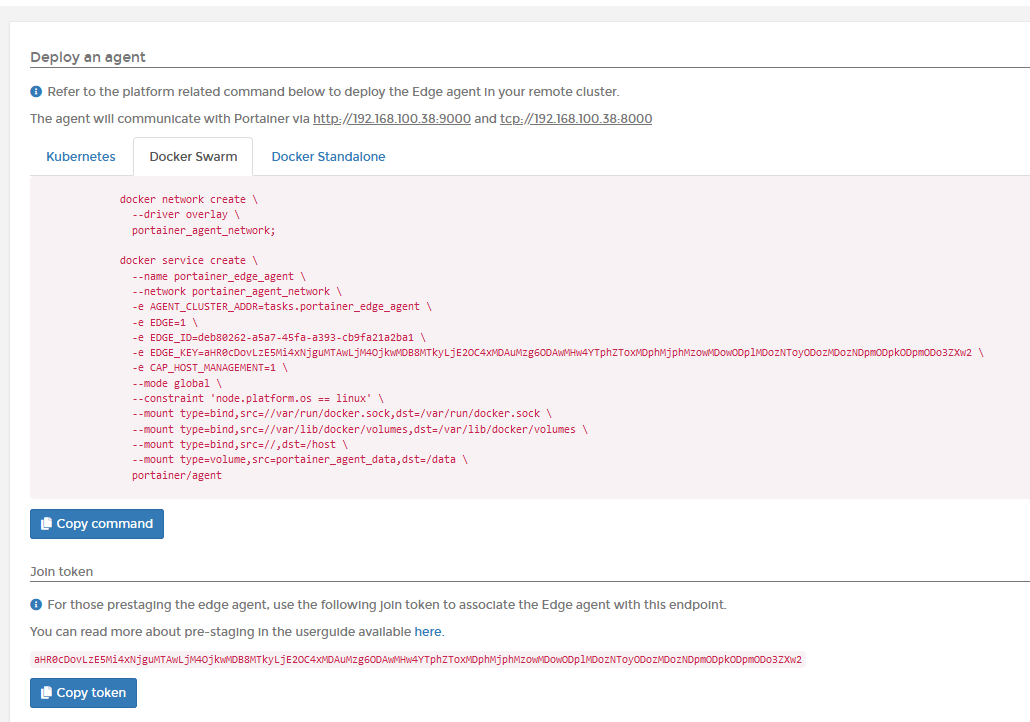Image resolution: width=1030 pixels, height=722 pixels.
Task: Click the '--constraint node.platform.os' line
Action: 258,398
